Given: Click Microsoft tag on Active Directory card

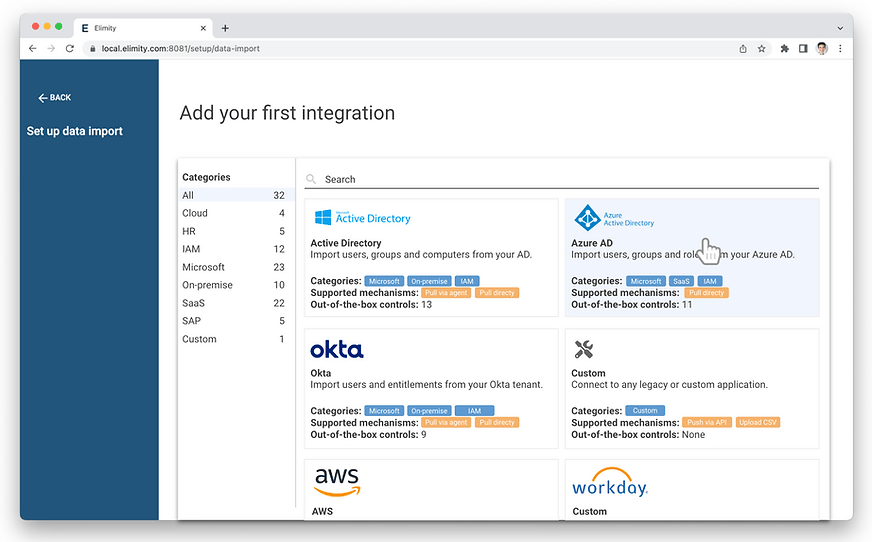Looking at the screenshot, I should pos(384,281).
